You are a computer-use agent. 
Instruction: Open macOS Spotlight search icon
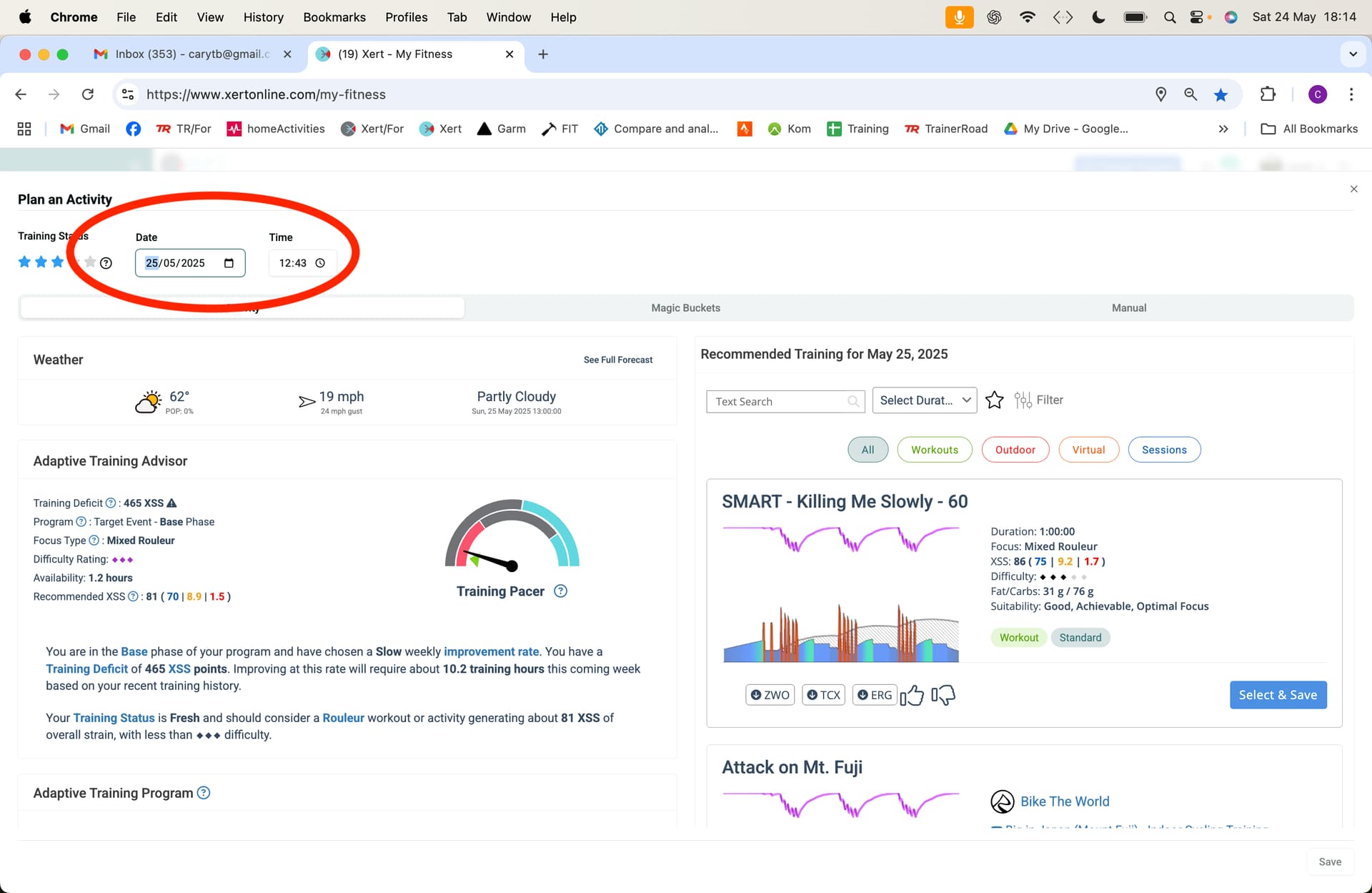(1169, 17)
